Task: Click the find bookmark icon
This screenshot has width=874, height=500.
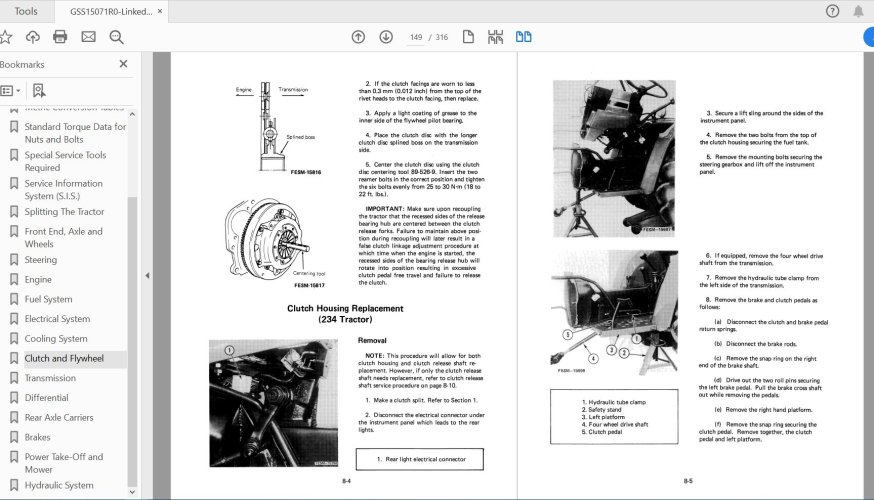Action: (38, 90)
